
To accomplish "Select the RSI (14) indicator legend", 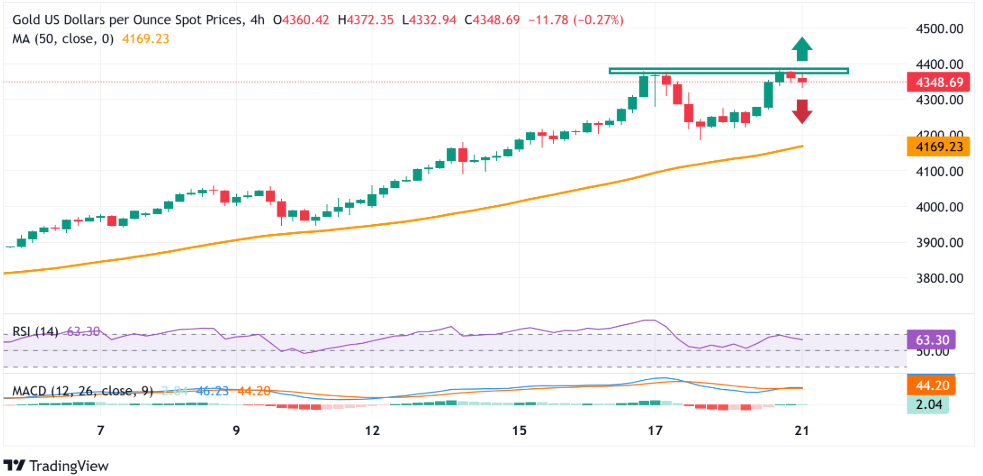I will [35, 332].
